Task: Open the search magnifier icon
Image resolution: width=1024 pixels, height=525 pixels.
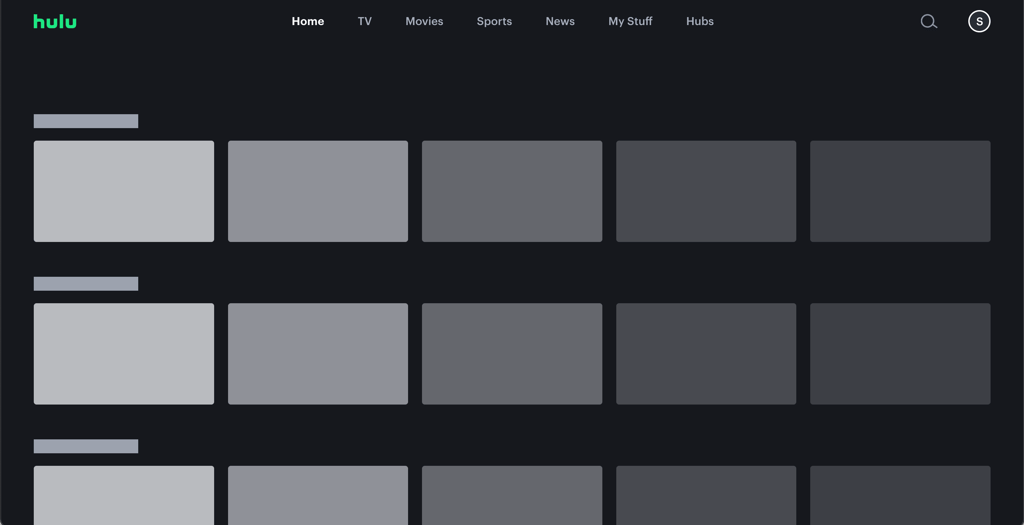Action: (x=929, y=22)
